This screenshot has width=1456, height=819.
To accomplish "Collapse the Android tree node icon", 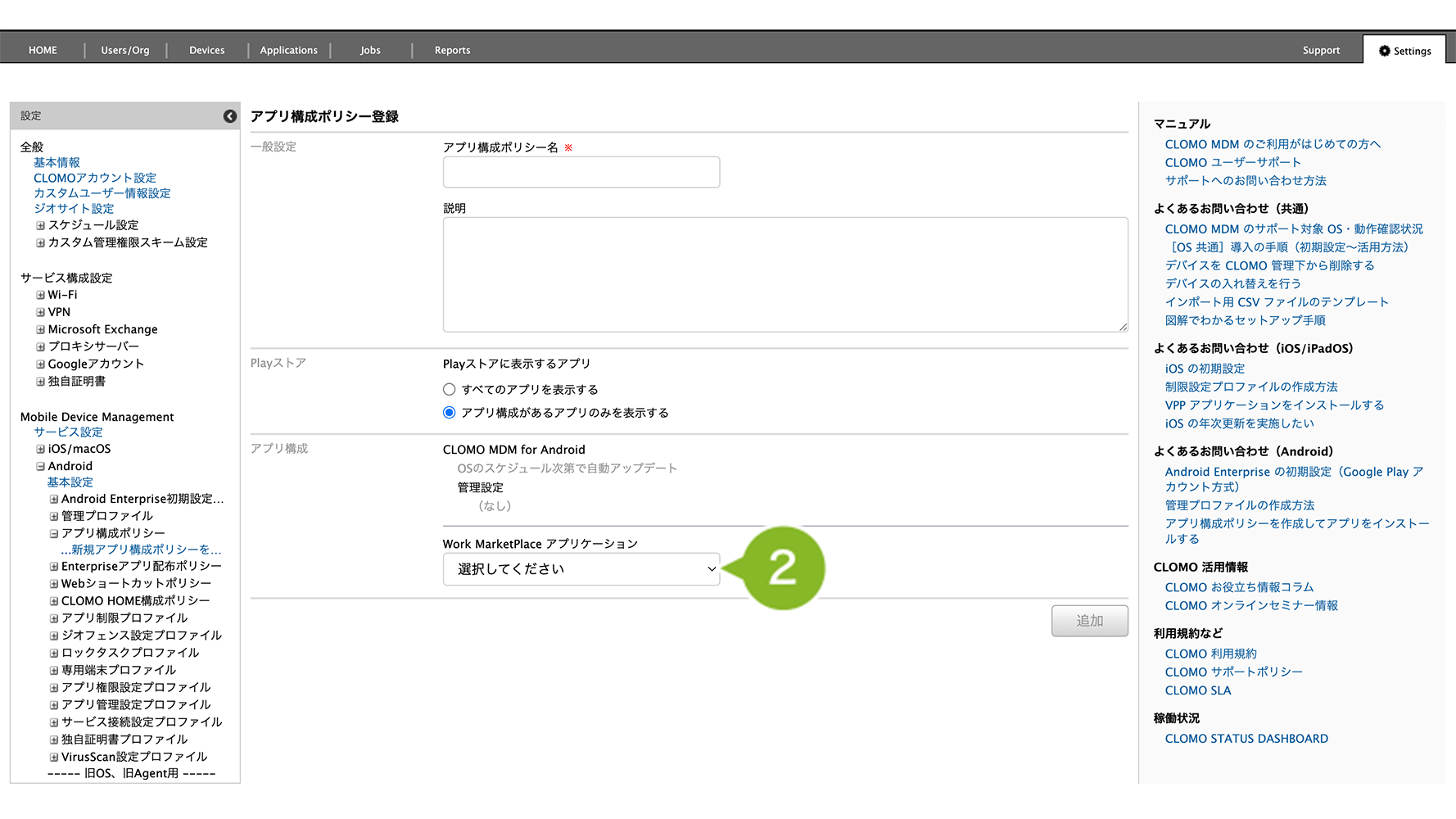I will click(40, 466).
